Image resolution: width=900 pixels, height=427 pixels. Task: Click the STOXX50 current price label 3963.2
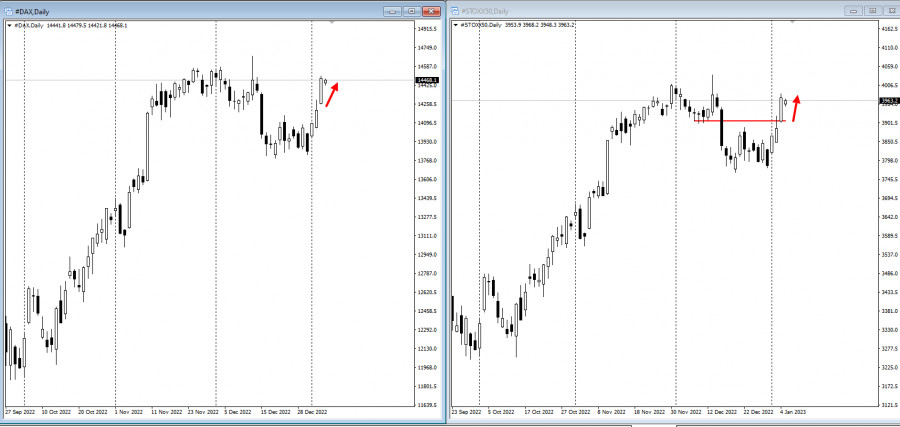coord(889,101)
